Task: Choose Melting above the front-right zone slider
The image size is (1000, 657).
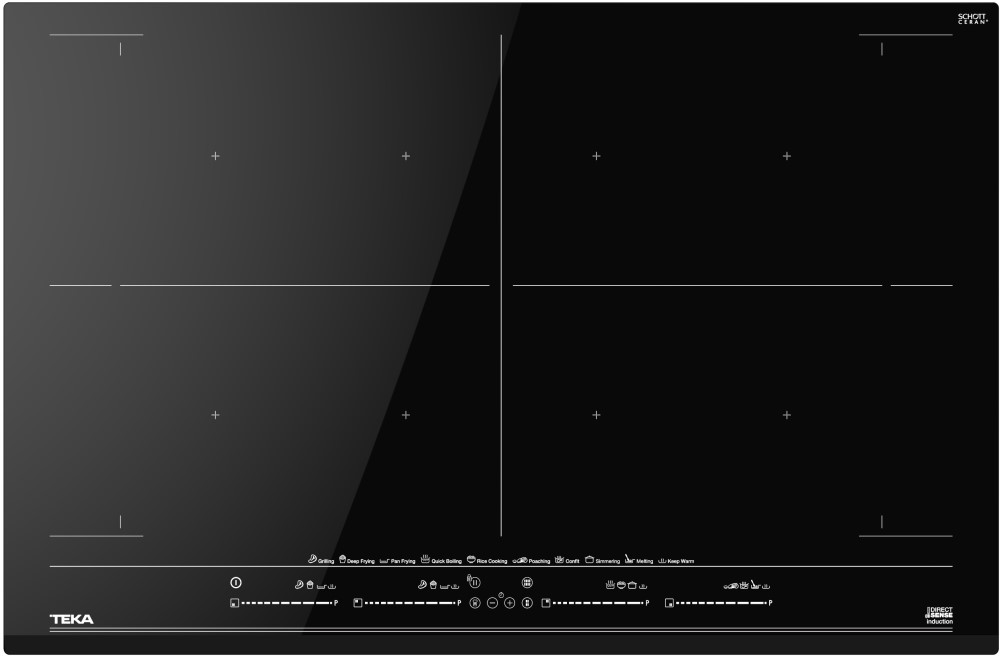Action: point(755,584)
